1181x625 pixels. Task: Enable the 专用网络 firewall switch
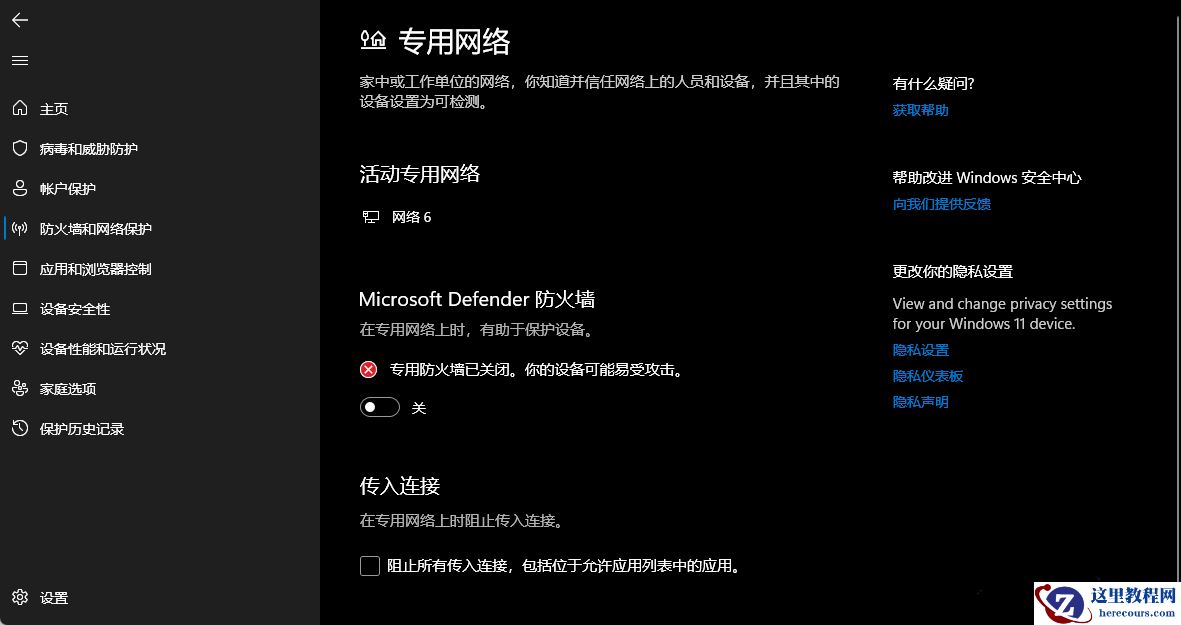379,407
